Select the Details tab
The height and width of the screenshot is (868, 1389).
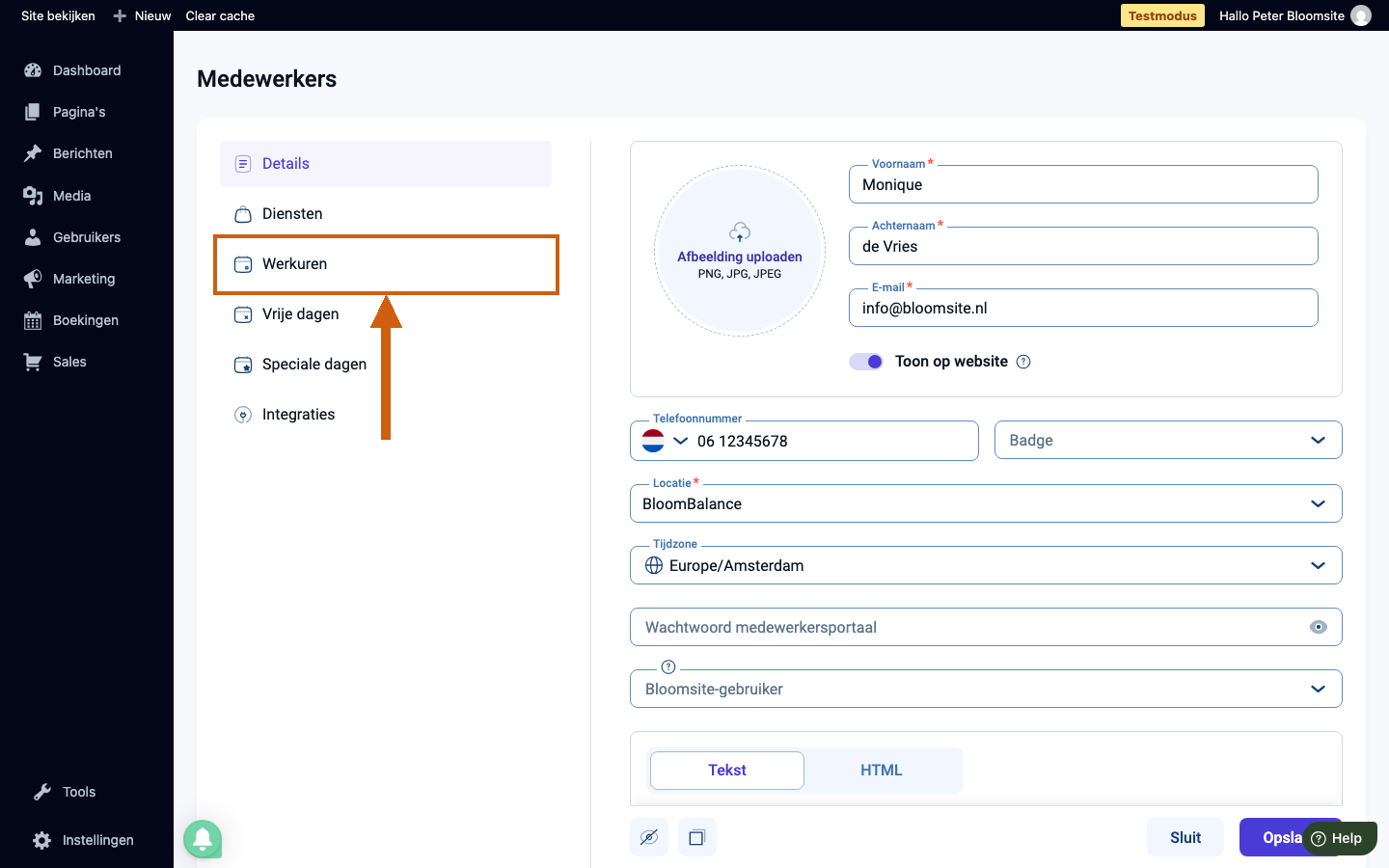[x=386, y=164]
